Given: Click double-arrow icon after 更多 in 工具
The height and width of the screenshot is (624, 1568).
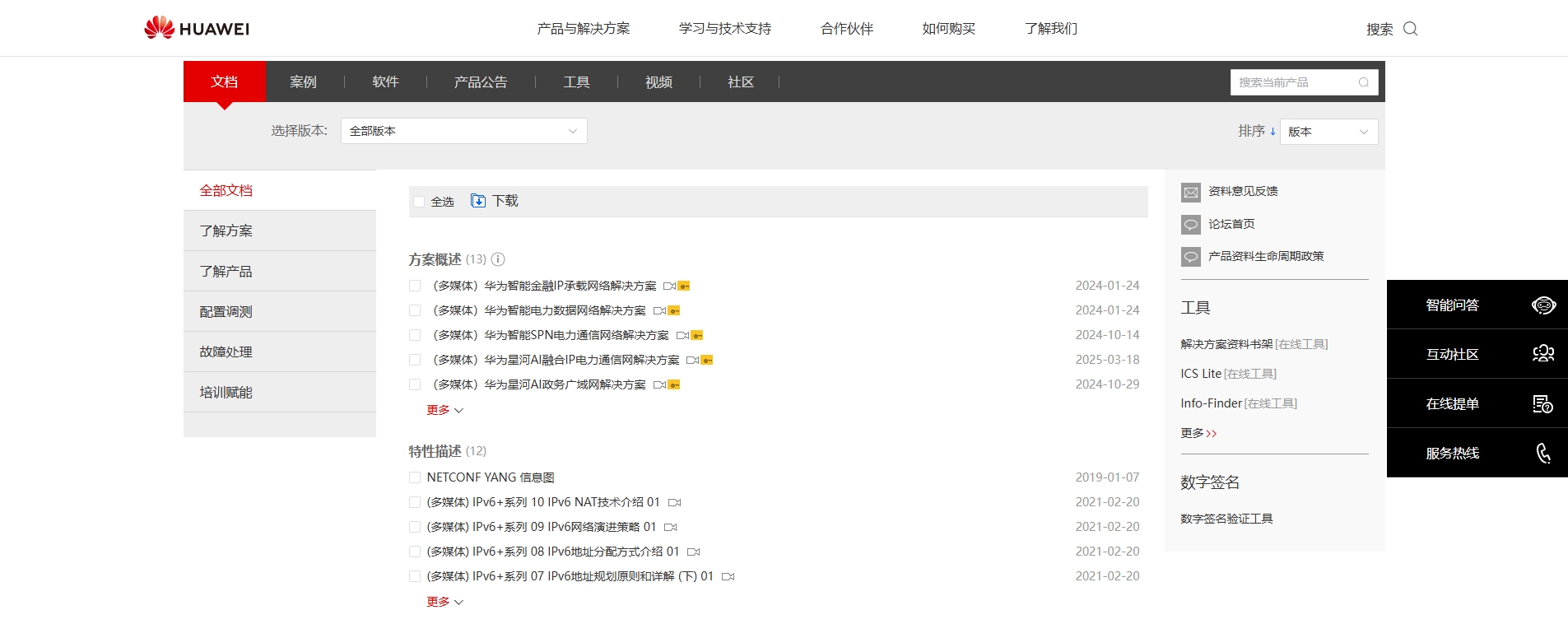Looking at the screenshot, I should point(1212,434).
